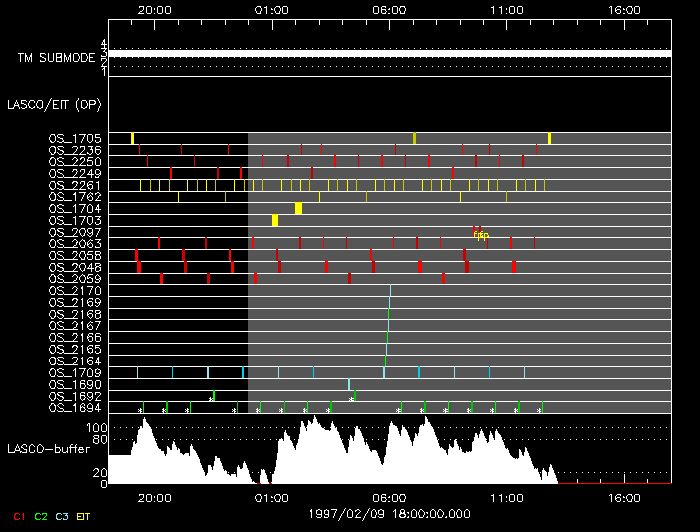
Task: Select the C3 legend label
Action: 63,515
